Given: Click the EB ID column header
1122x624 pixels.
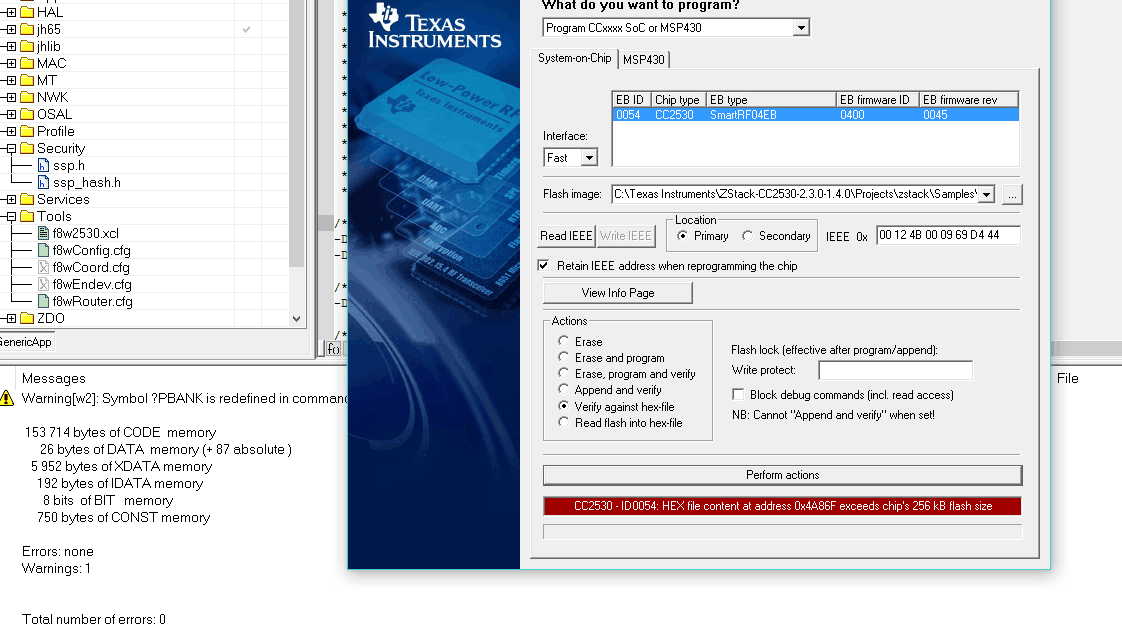Looking at the screenshot, I should coord(630,100).
